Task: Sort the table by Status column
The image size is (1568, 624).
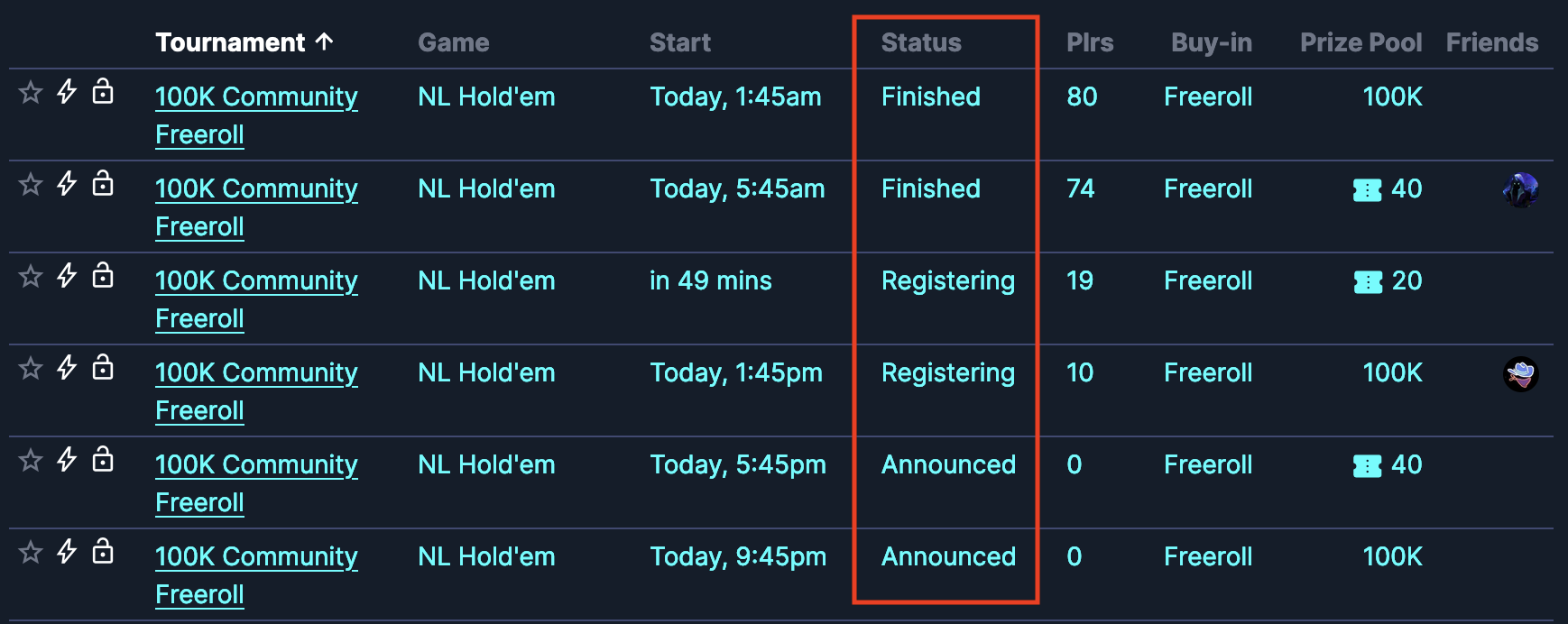Action: [x=921, y=42]
